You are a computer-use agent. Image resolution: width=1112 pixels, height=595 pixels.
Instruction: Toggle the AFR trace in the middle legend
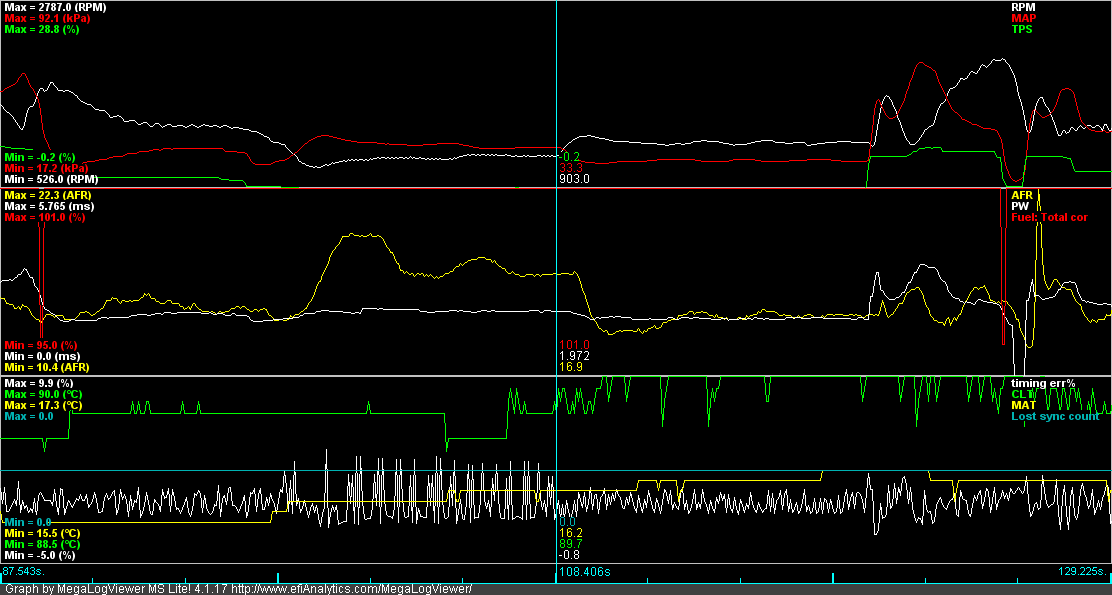[1021, 193]
